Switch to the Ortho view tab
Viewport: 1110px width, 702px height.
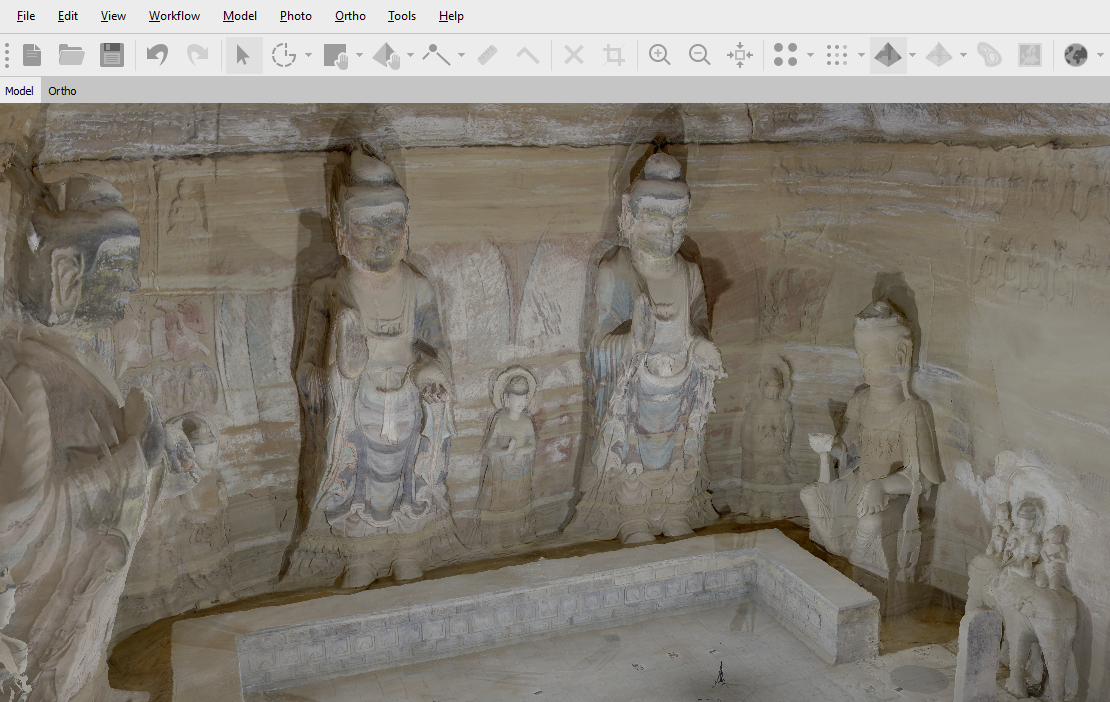click(x=62, y=91)
